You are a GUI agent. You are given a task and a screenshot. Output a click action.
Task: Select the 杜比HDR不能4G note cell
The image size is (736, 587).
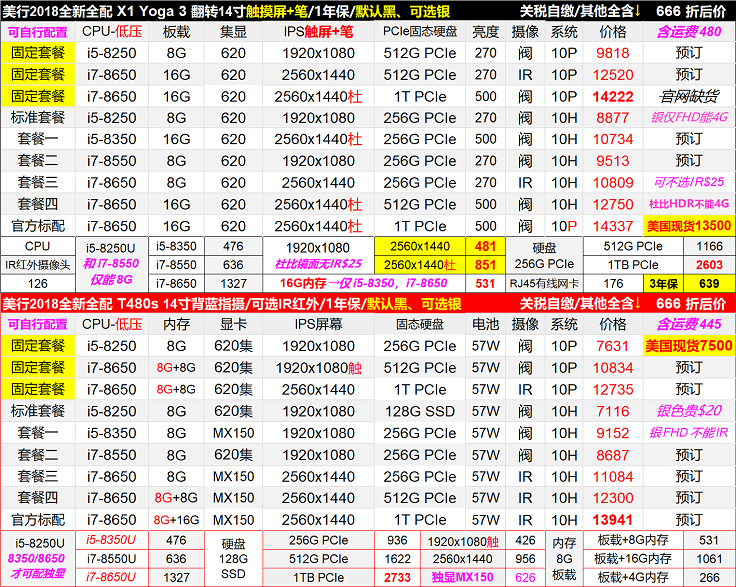pyautogui.click(x=689, y=204)
